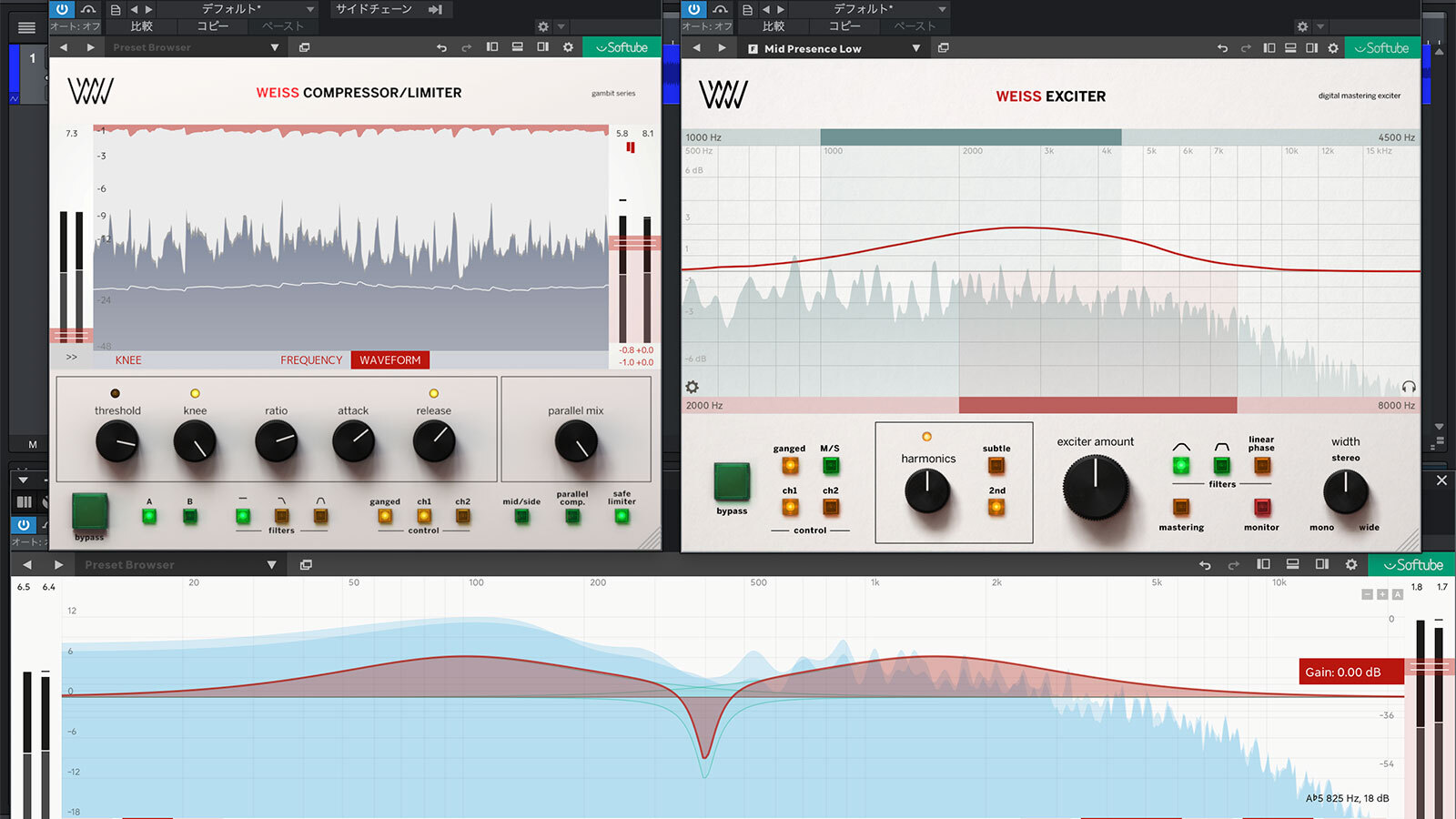Screen dimensions: 1456x819
Task: Toggle monitor button in exciter
Action: tap(1262, 507)
